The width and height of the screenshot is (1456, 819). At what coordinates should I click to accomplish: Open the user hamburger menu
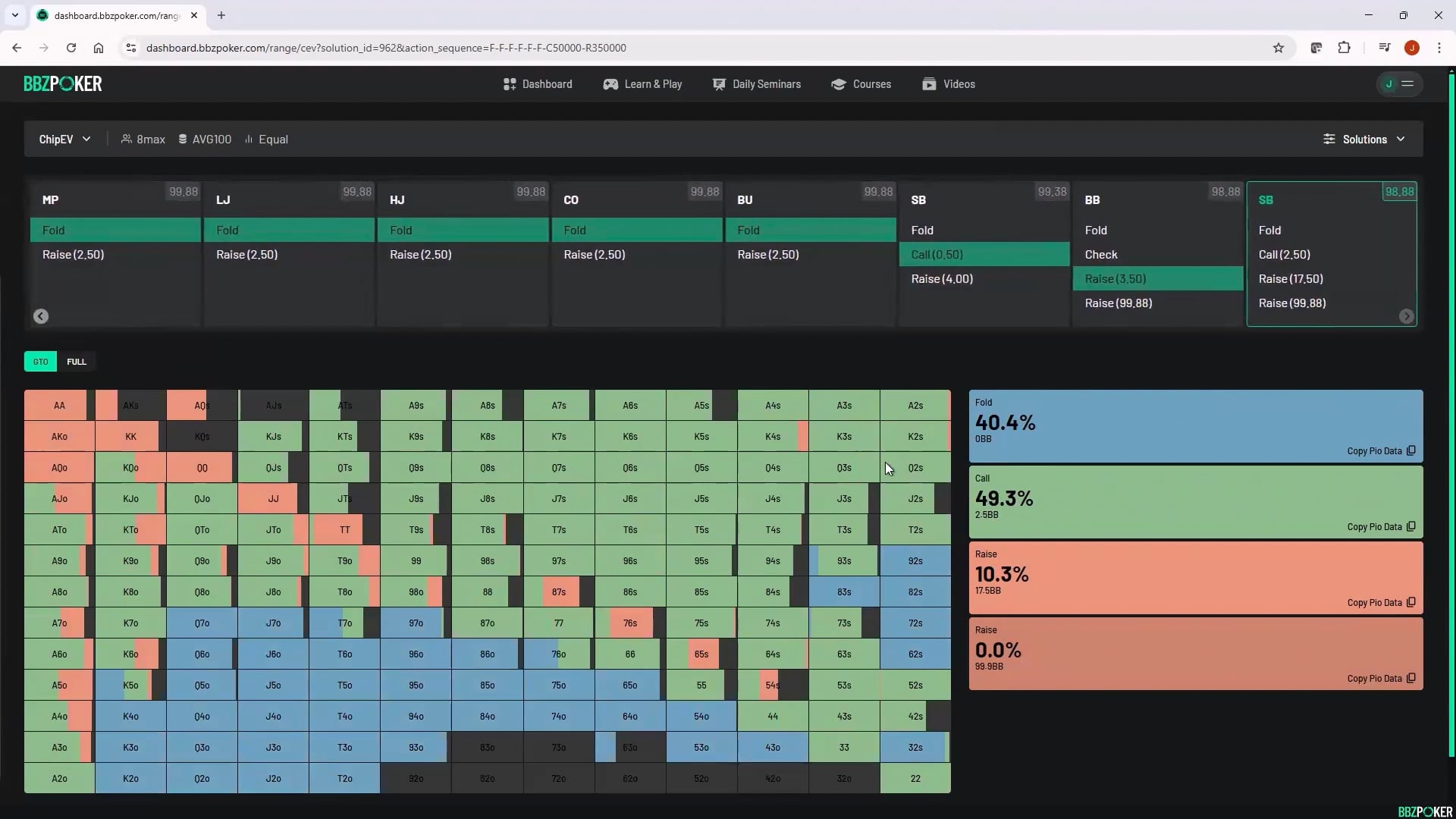coord(1407,84)
